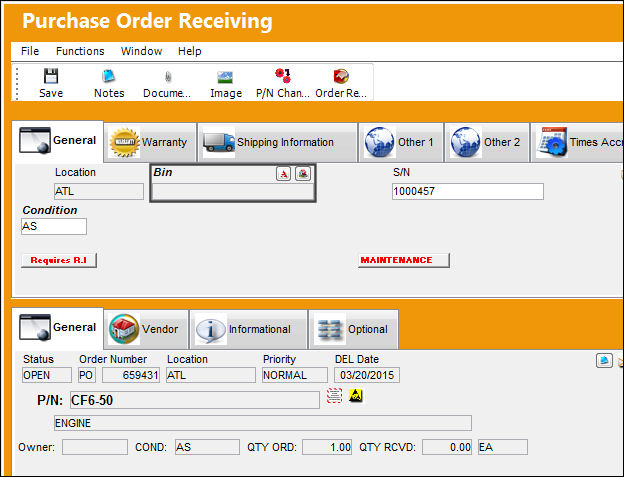624x477 pixels.
Task: Click the blue note icon near DEL Date
Action: tap(604, 360)
